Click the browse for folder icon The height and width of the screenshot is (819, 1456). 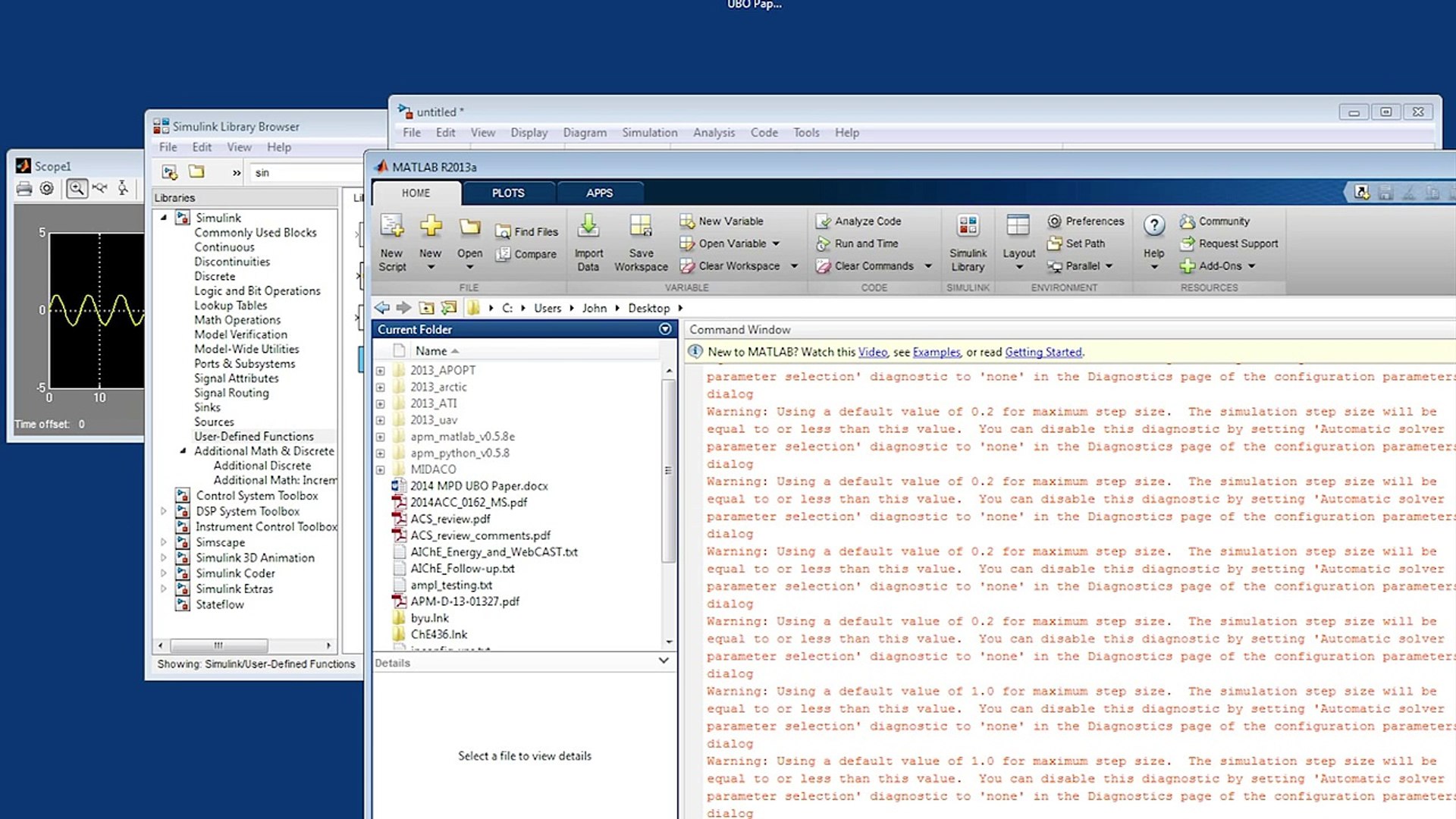pyautogui.click(x=450, y=308)
